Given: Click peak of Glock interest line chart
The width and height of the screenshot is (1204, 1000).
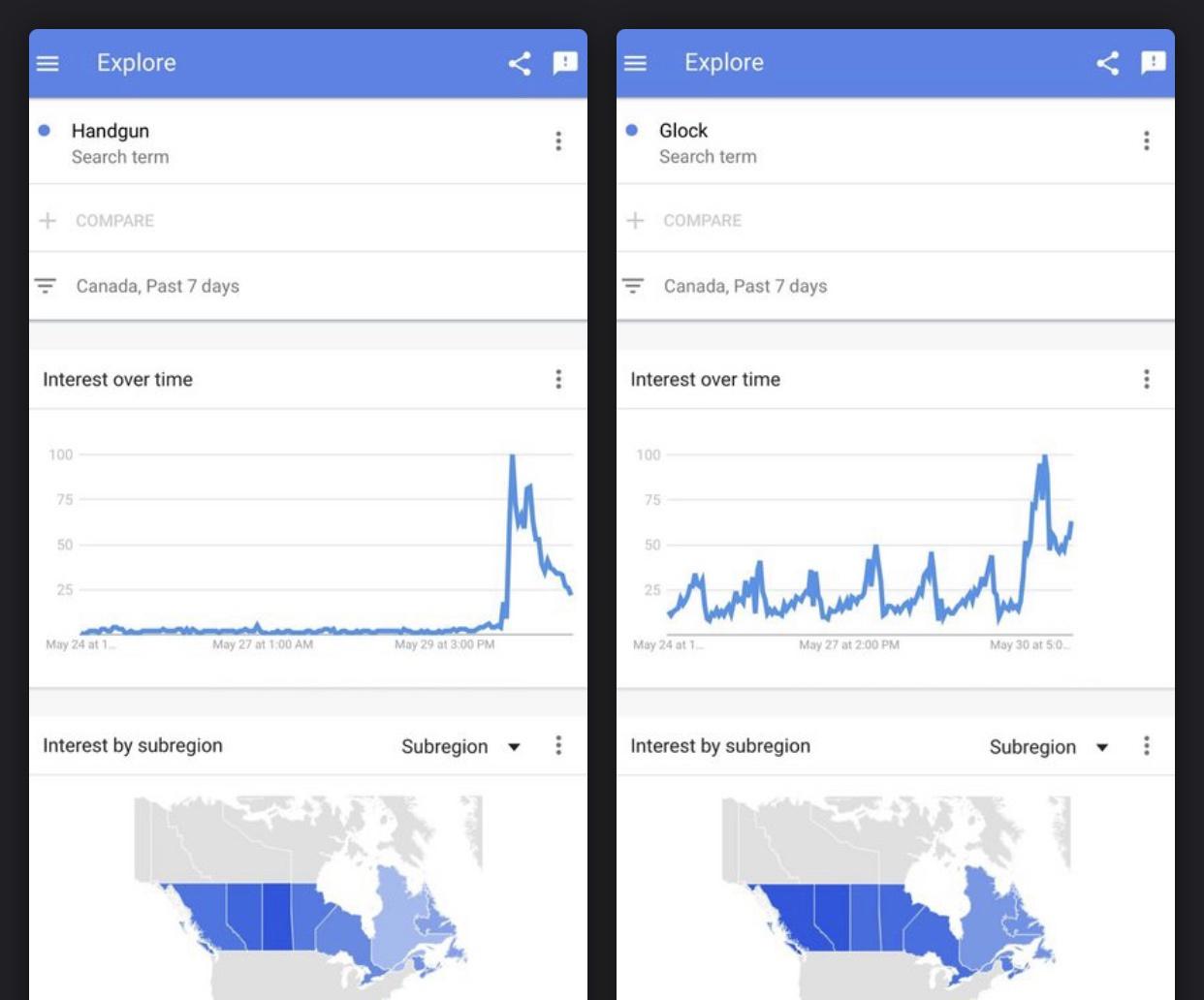Looking at the screenshot, I should (1044, 457).
